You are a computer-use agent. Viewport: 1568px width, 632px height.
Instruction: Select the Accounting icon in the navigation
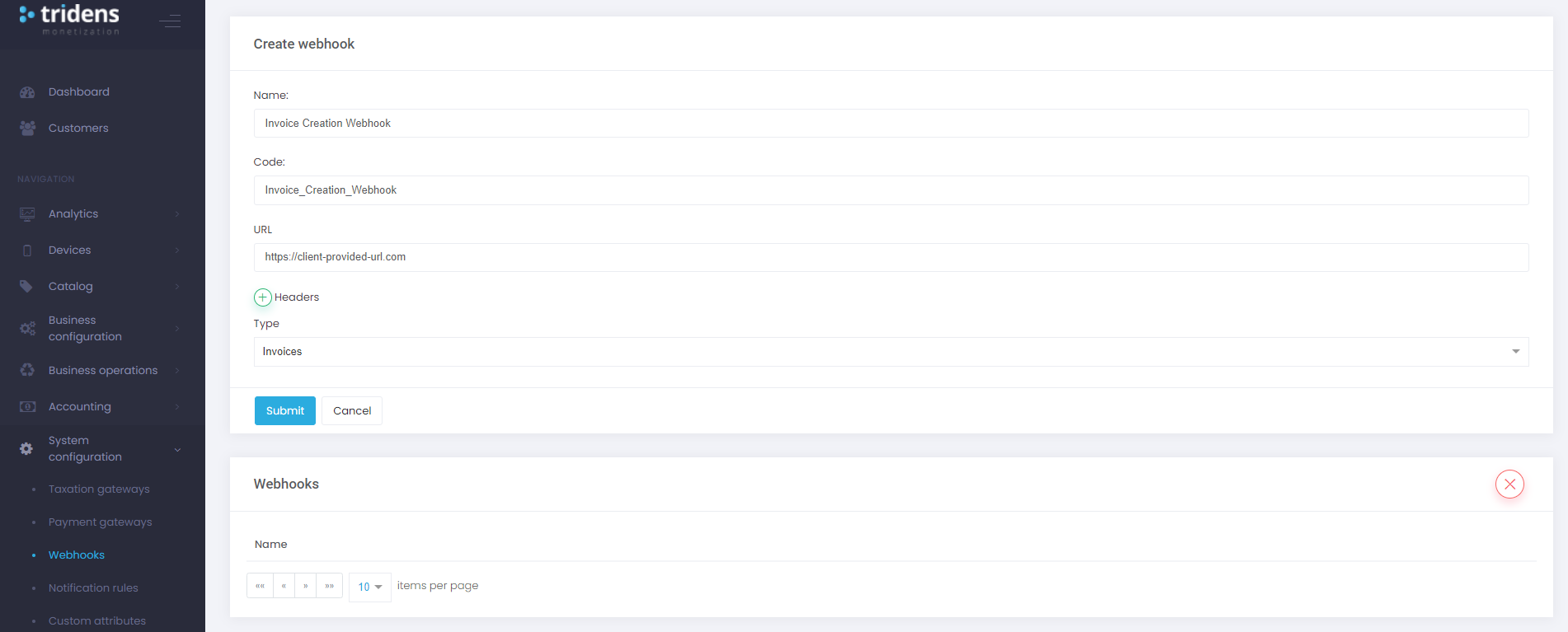27,406
